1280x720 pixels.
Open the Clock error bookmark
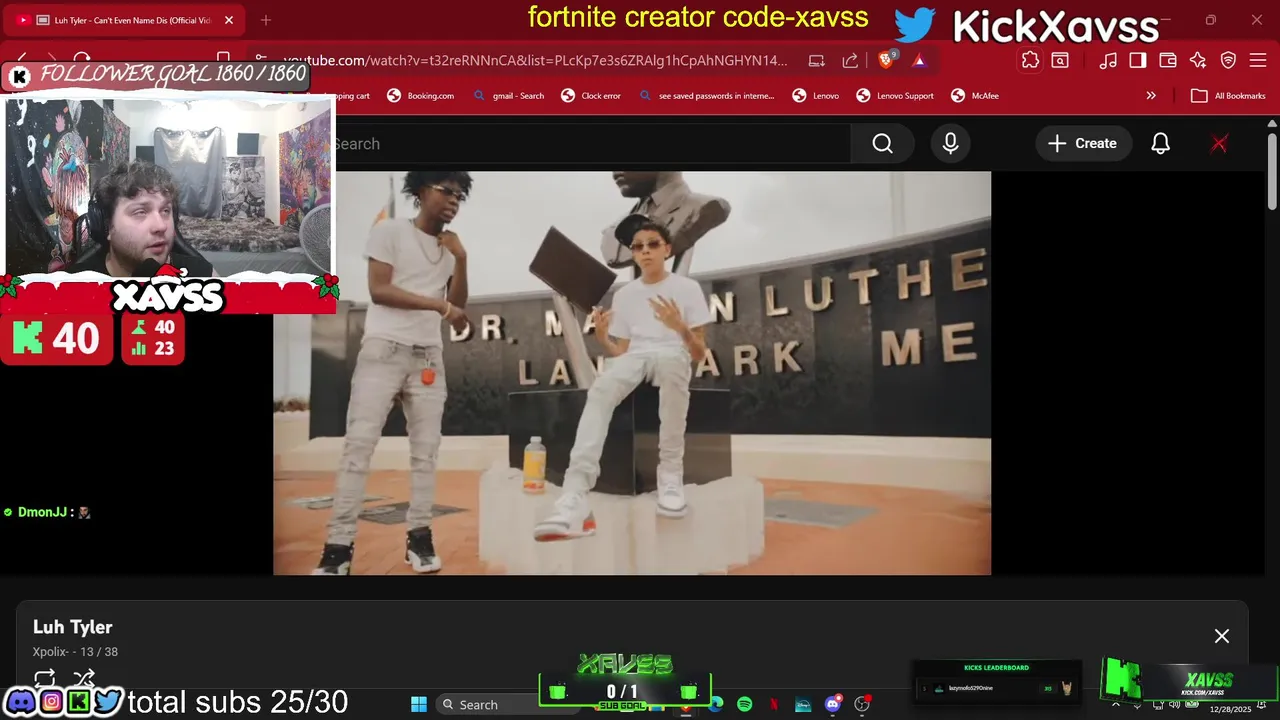coord(590,96)
